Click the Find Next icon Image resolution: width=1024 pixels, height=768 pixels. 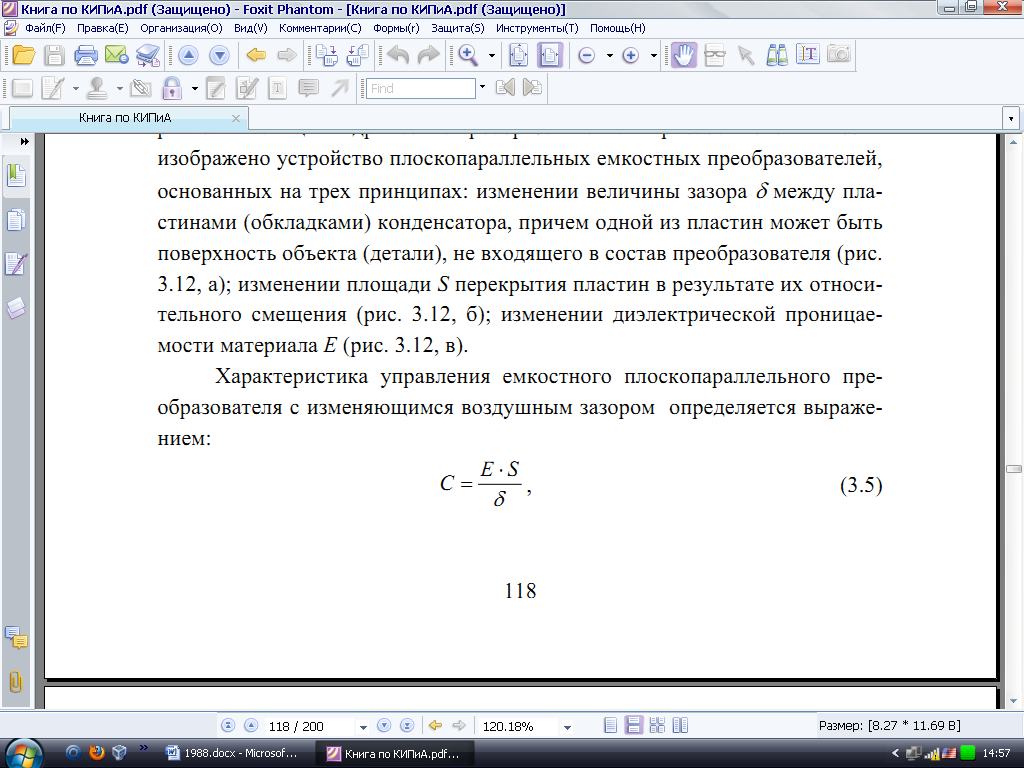(532, 88)
